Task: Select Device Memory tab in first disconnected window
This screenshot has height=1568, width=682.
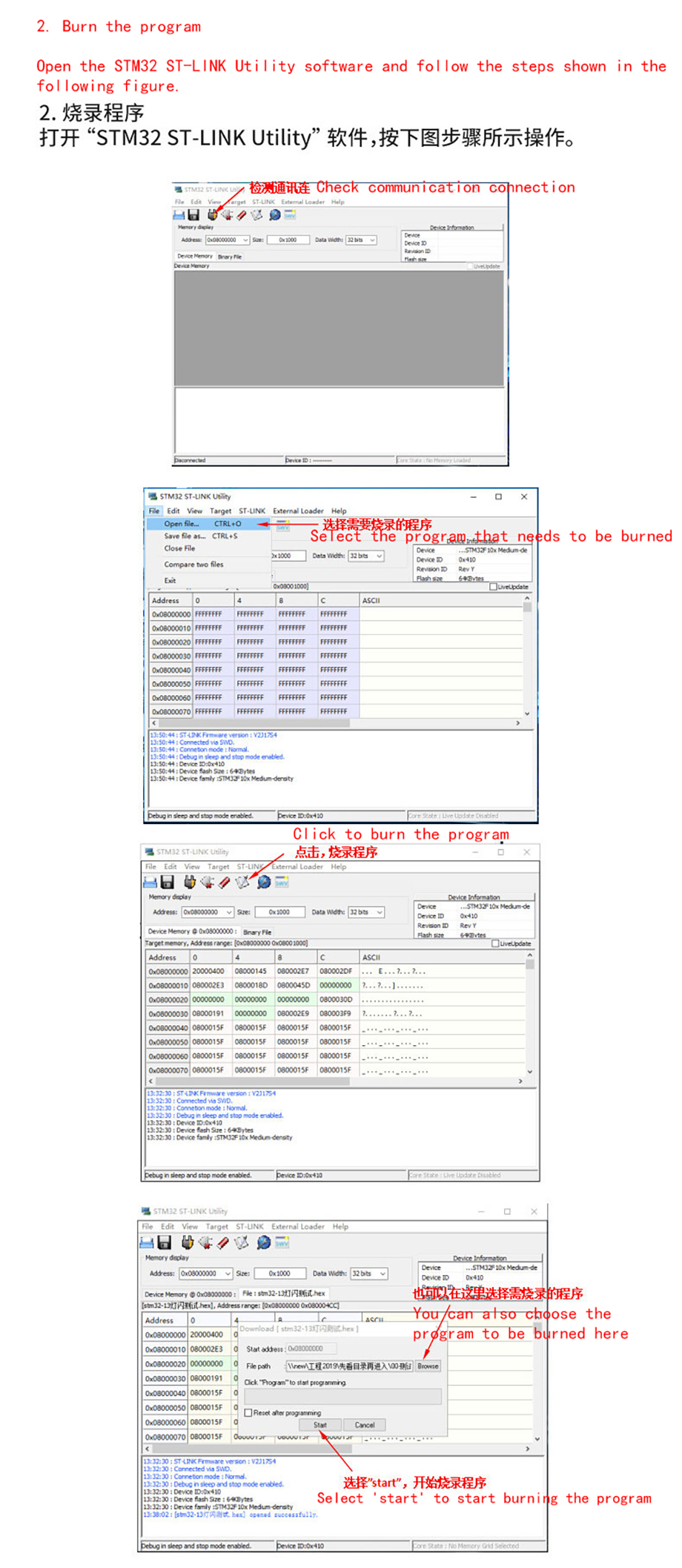Action: (194, 256)
